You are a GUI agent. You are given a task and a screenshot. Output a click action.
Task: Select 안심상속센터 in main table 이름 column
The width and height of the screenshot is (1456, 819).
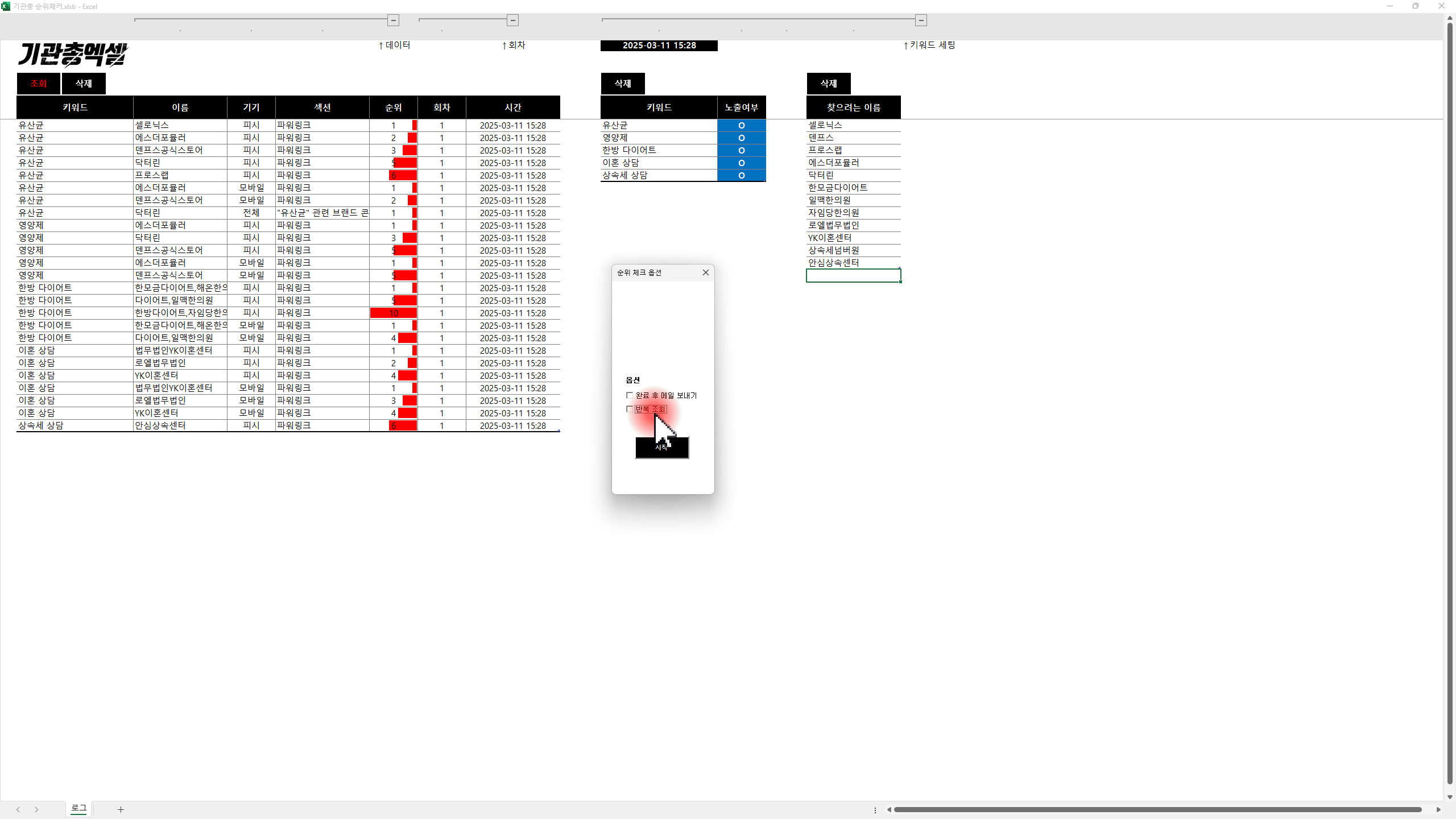pyautogui.click(x=180, y=425)
